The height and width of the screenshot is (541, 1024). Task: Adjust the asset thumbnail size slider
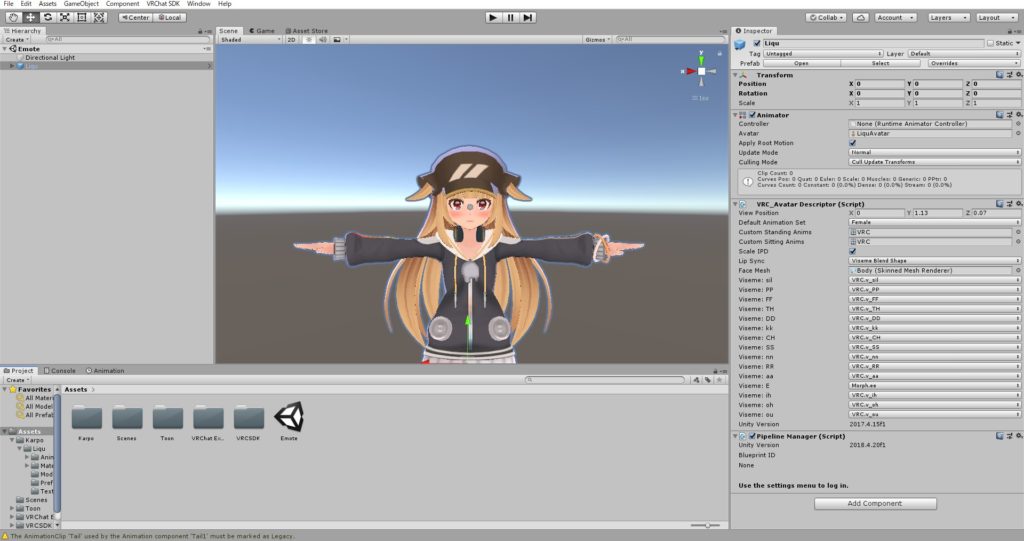[705, 525]
